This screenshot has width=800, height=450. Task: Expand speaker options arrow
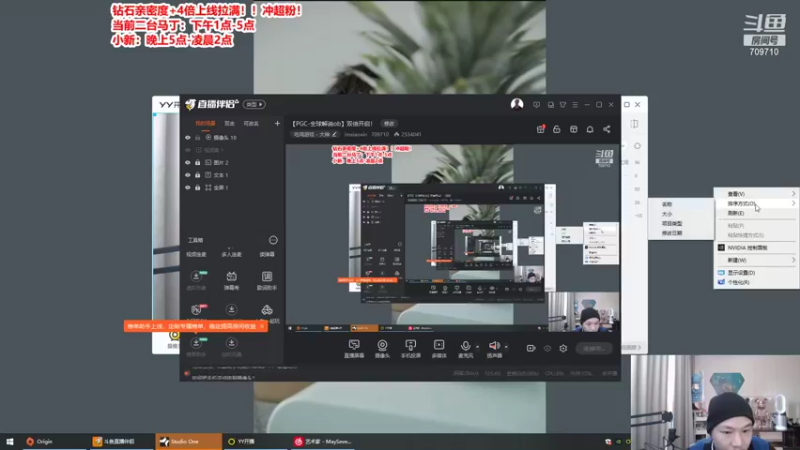[506, 347]
